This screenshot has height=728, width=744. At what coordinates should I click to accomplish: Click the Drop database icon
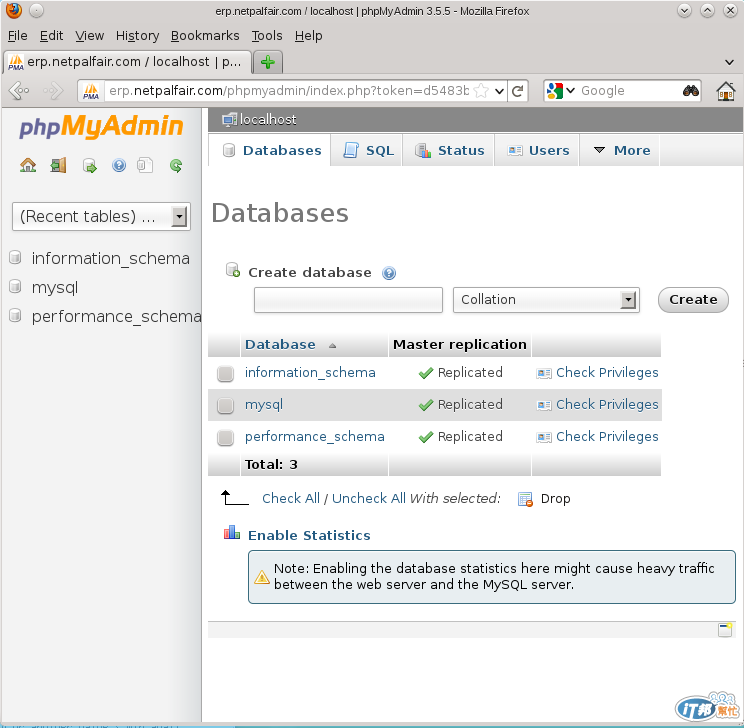pyautogui.click(x=525, y=499)
